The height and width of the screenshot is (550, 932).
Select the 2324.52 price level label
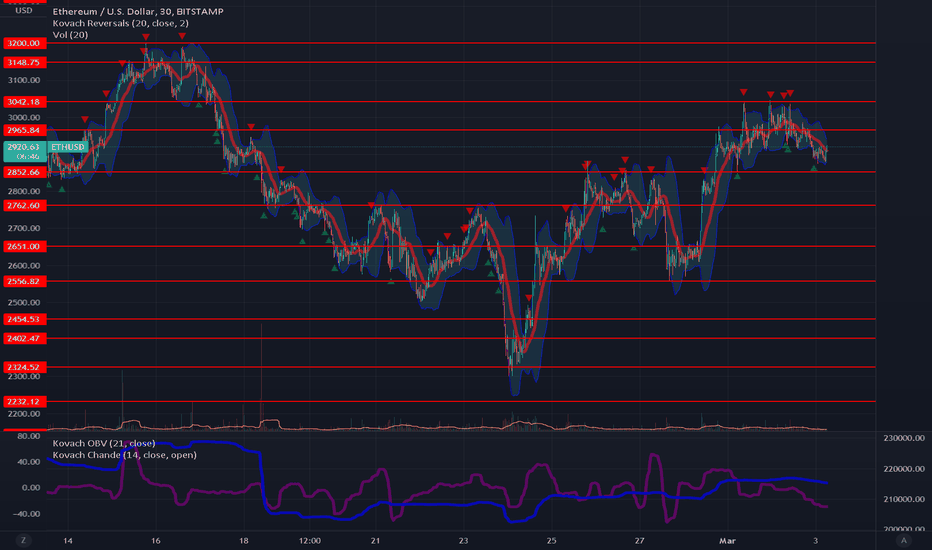click(x=24, y=367)
